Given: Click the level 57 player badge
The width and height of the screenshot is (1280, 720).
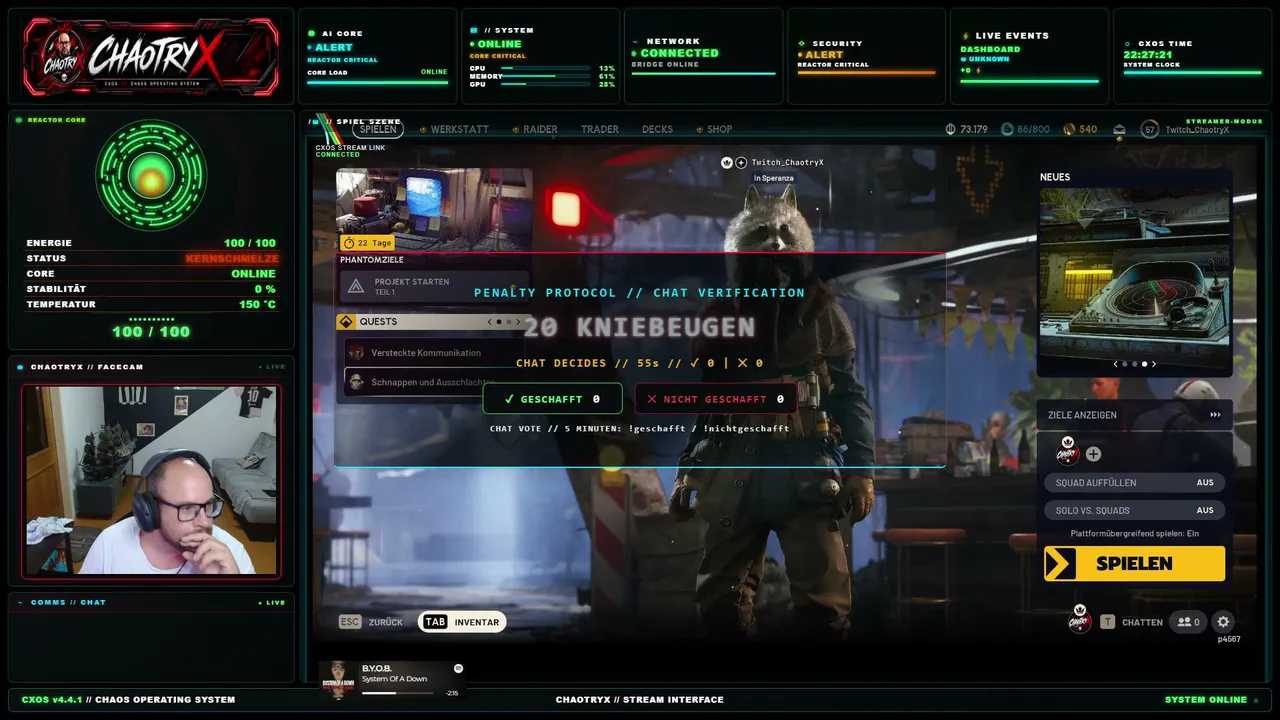Looking at the screenshot, I should click(x=1150, y=129).
